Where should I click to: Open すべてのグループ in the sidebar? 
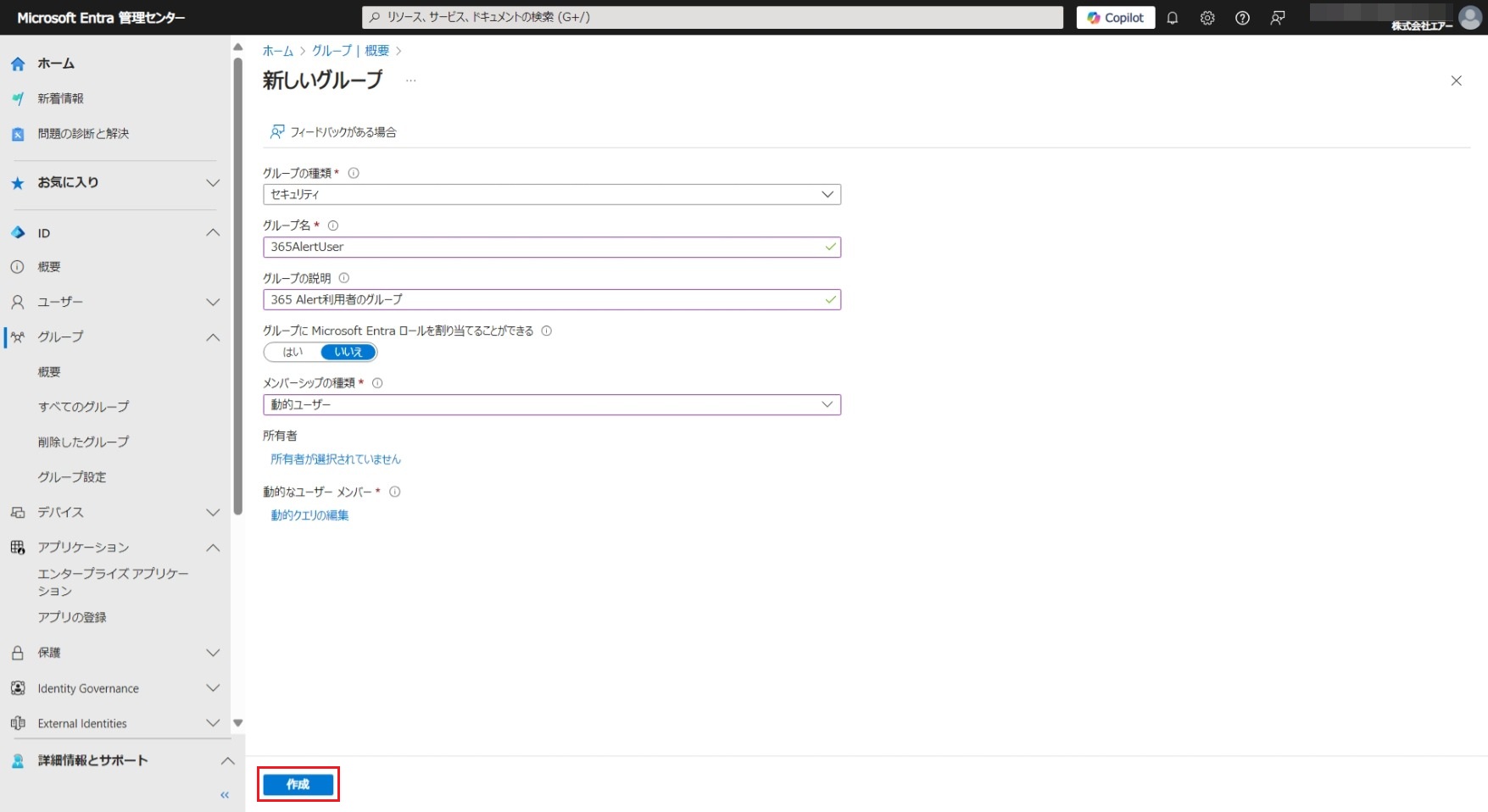(x=83, y=407)
